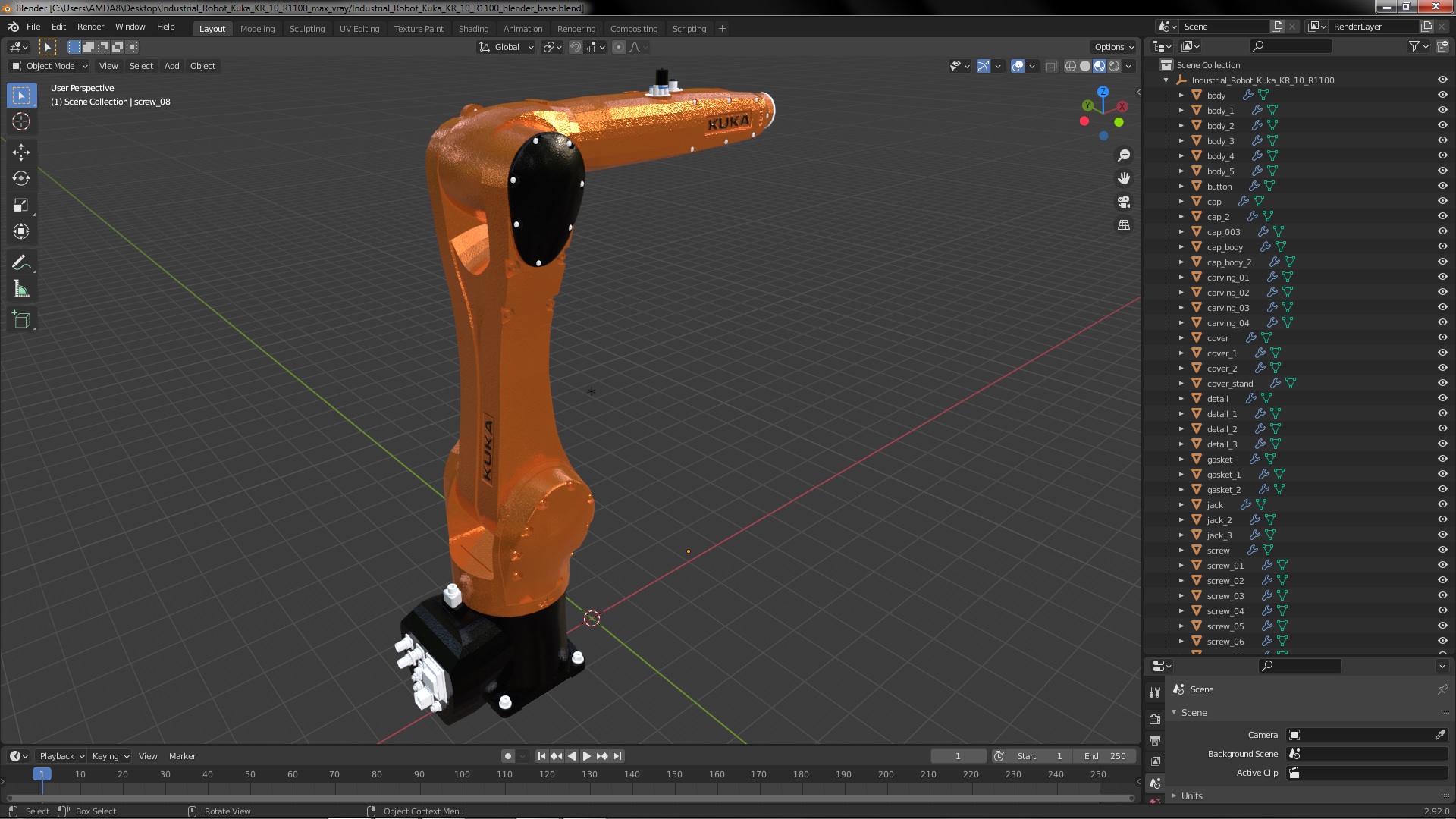Viewport: 1456px width, 819px height.
Task: Select the Annotate tool
Action: click(21, 262)
